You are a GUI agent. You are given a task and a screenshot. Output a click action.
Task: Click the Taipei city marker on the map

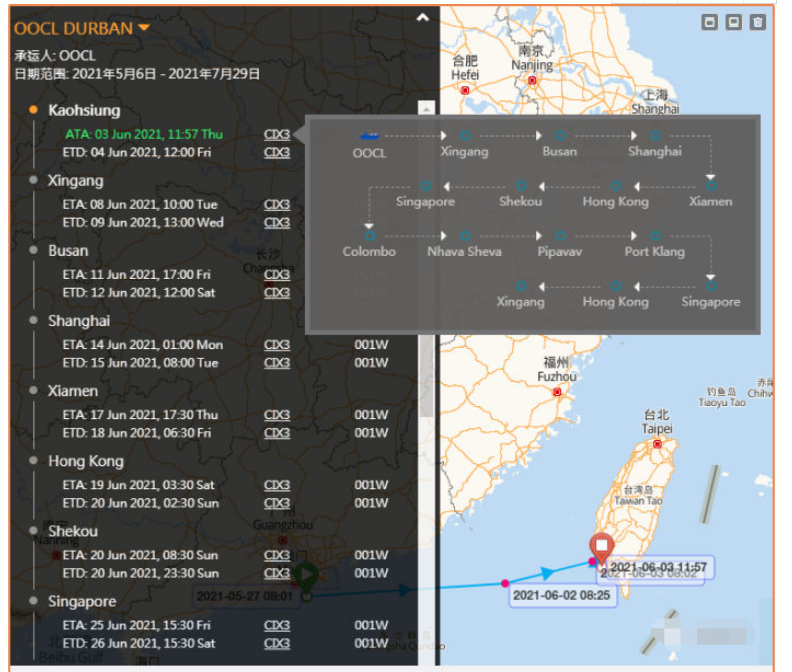tap(657, 444)
